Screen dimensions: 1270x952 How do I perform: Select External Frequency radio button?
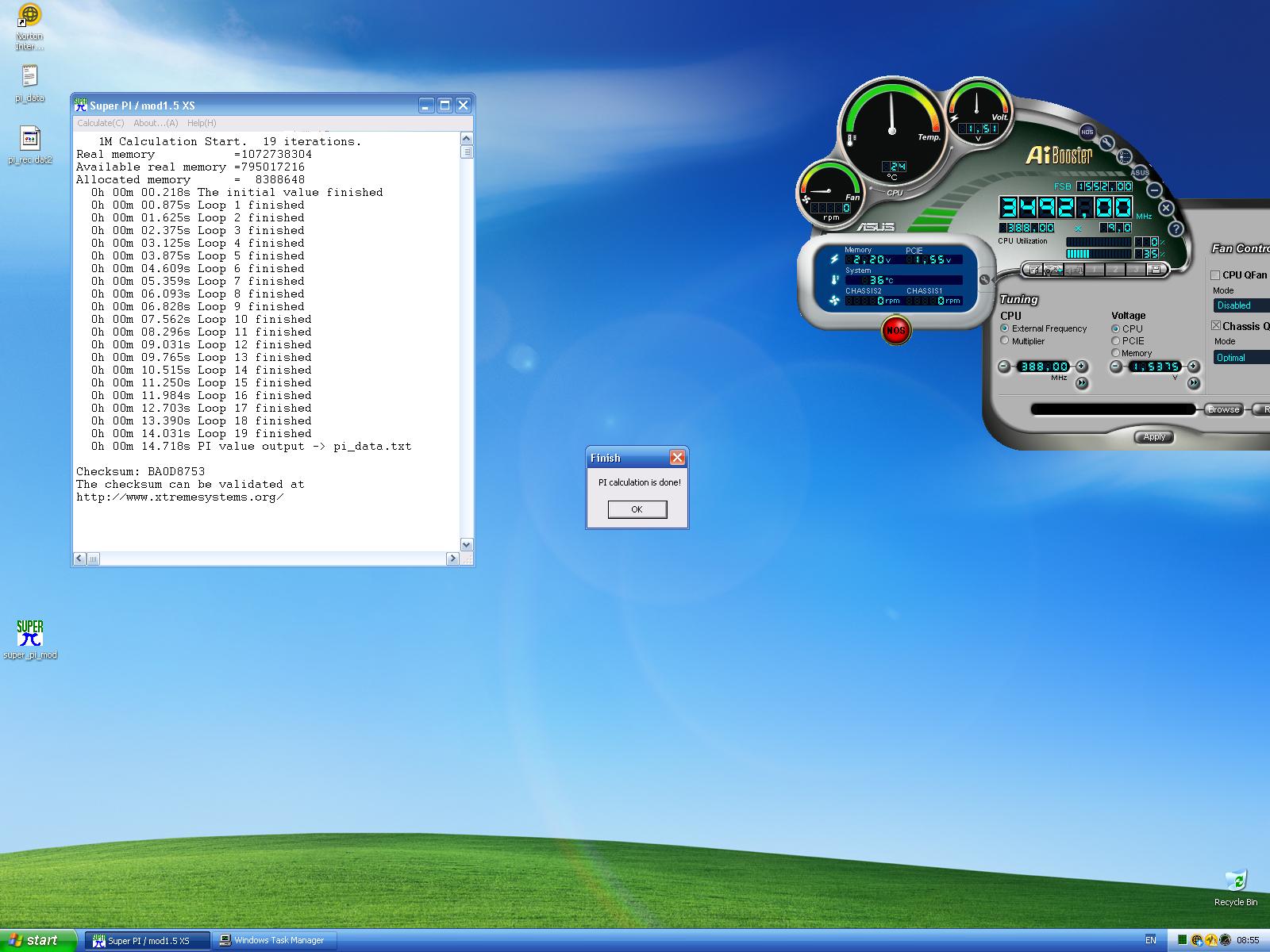tap(1005, 328)
